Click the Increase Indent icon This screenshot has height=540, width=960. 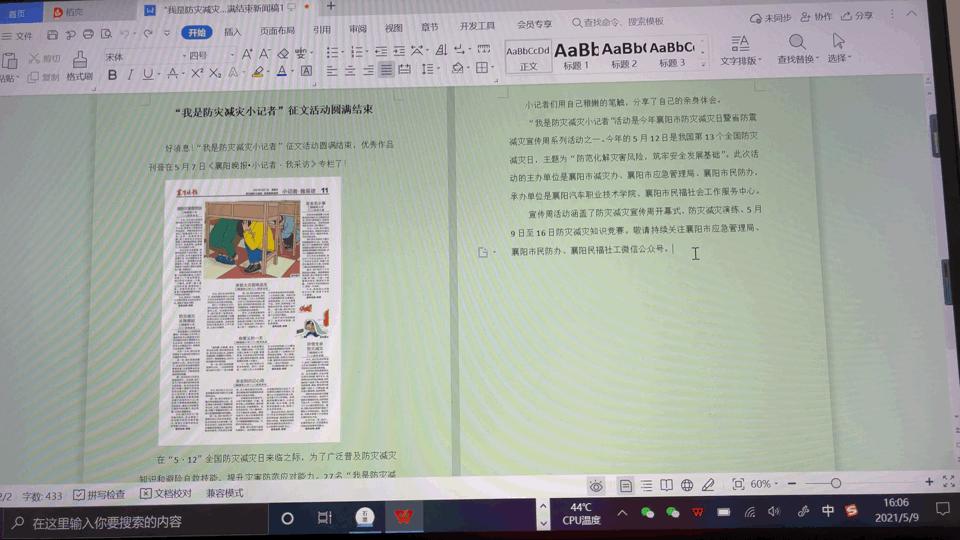[399, 51]
